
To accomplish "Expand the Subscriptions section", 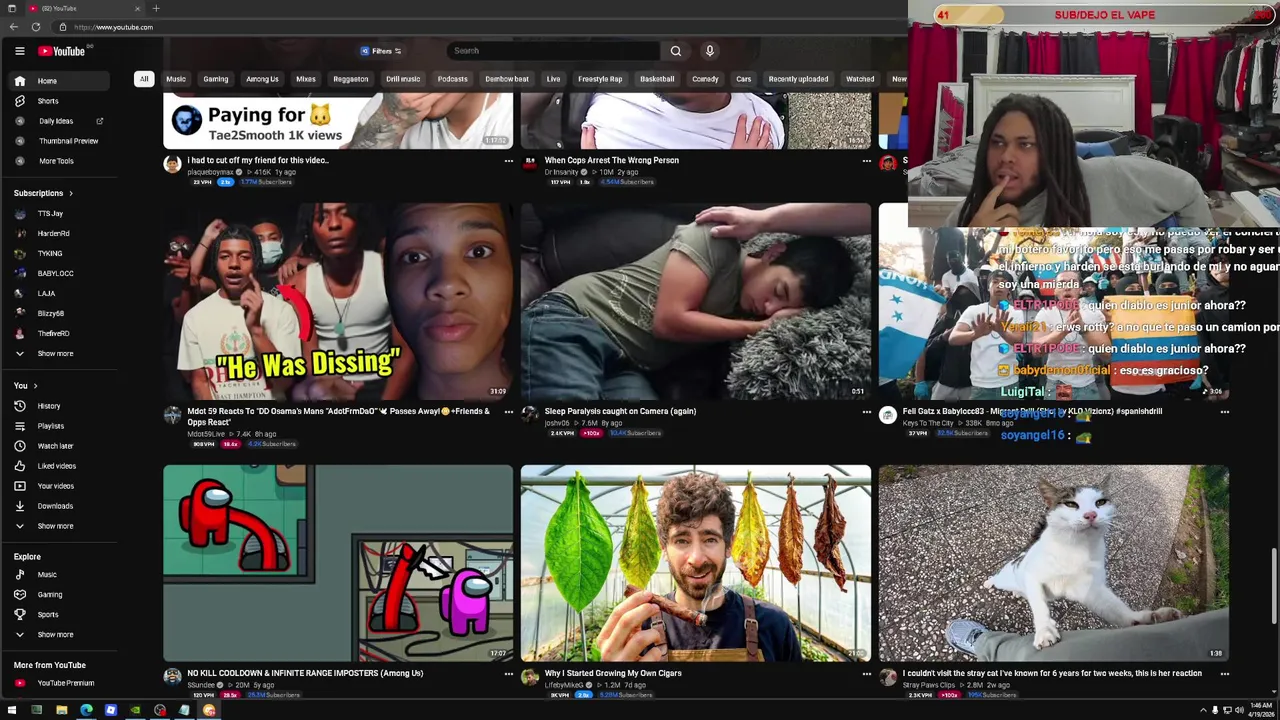I will (x=43, y=193).
